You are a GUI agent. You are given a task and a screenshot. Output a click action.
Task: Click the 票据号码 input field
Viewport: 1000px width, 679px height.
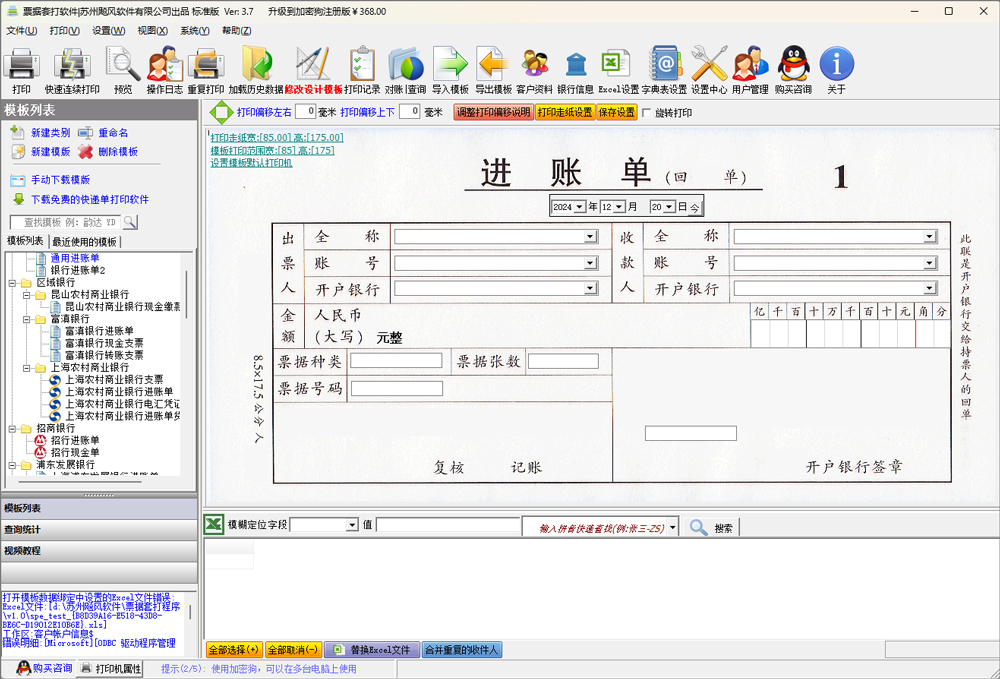click(x=395, y=388)
